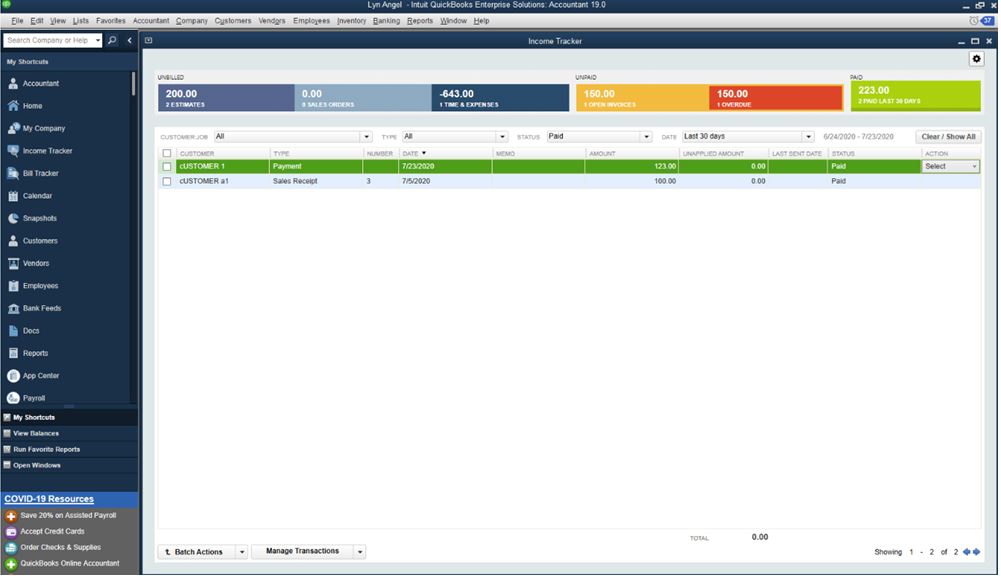Open the Action Select dropdown

point(951,166)
